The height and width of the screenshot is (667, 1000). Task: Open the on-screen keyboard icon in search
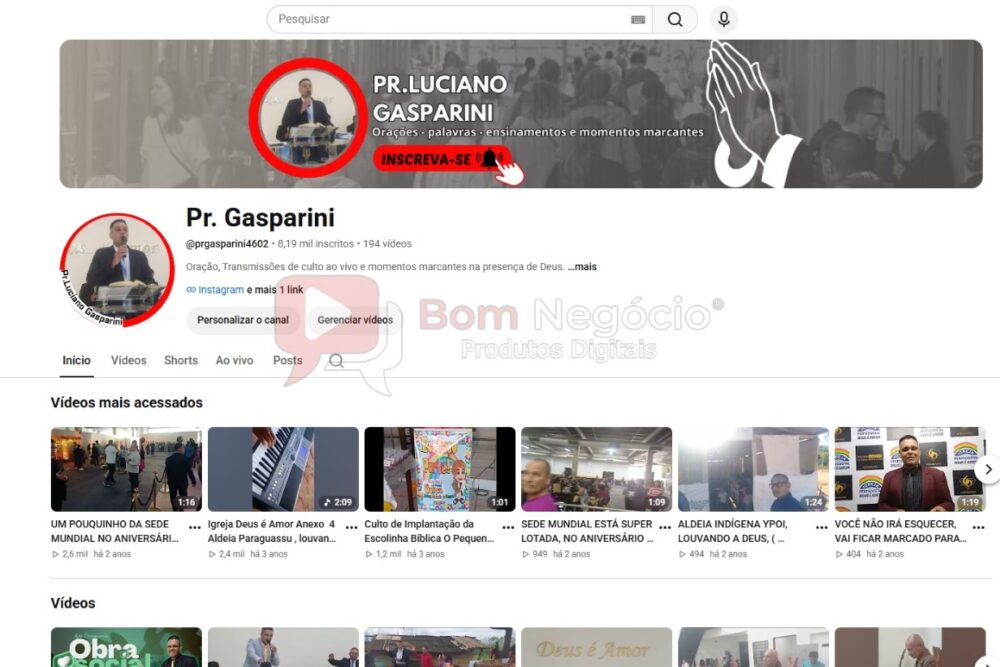pos(638,20)
